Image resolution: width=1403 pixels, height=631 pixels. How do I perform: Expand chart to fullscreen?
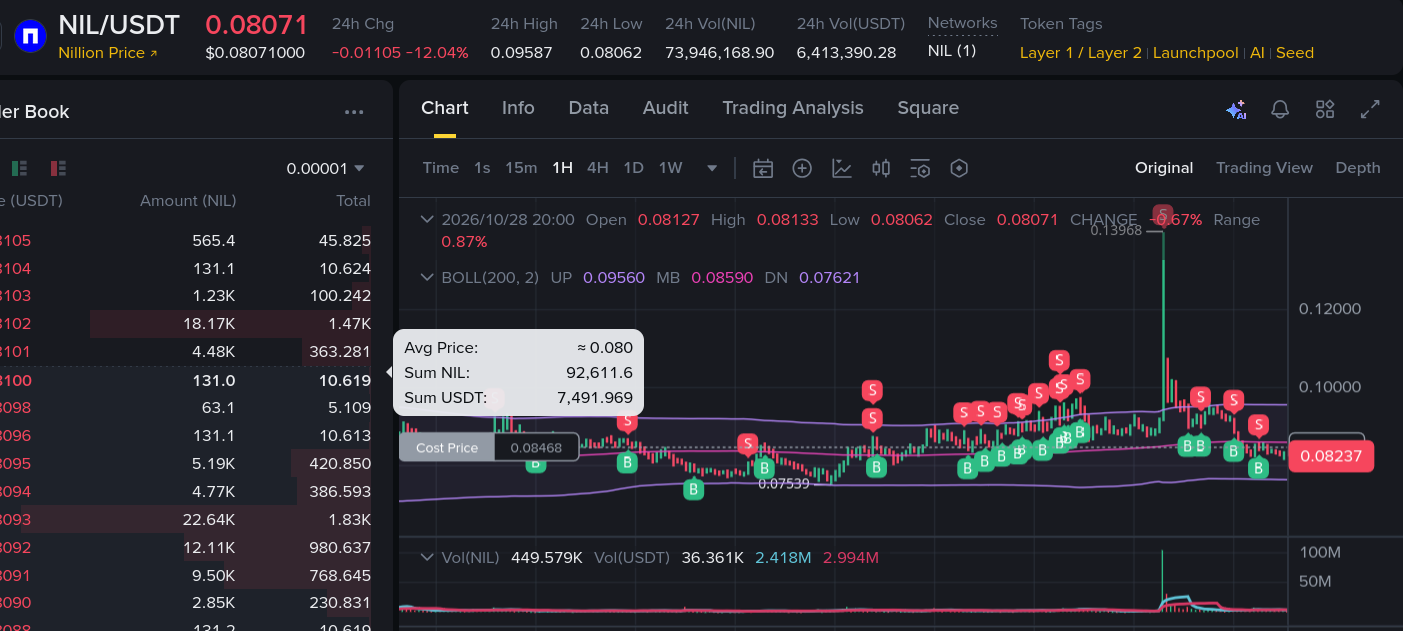(x=1370, y=110)
